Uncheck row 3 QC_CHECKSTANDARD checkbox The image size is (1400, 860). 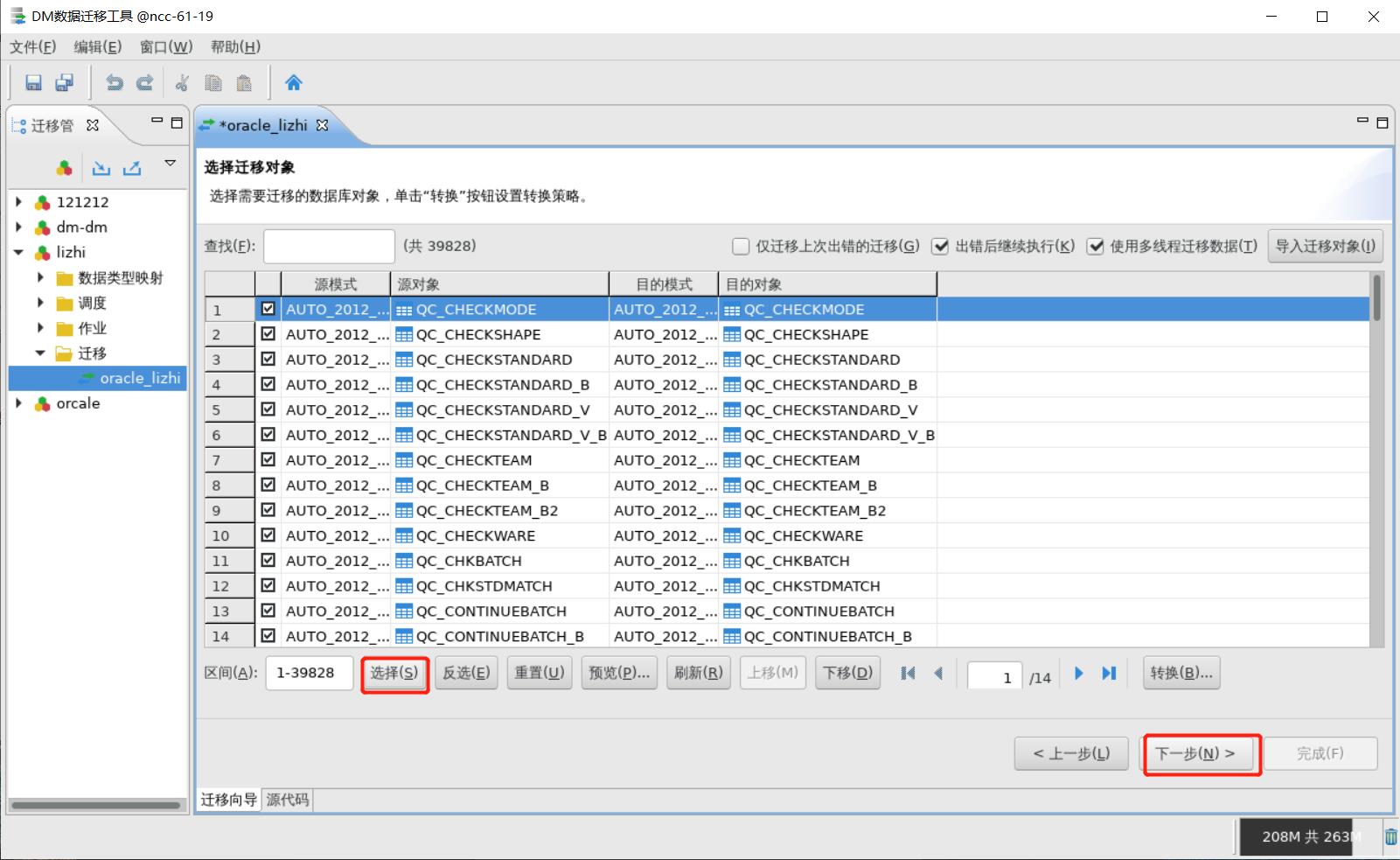coord(268,359)
